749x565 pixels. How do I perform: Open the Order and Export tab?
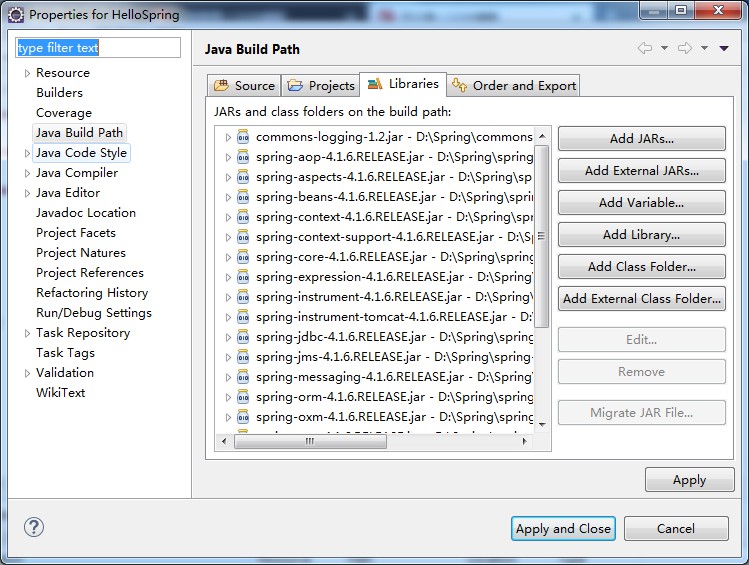[x=514, y=86]
